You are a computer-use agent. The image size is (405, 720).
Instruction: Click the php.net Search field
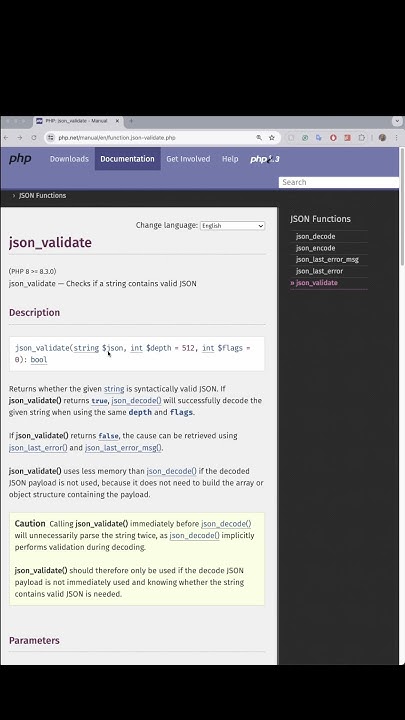coord(339,182)
